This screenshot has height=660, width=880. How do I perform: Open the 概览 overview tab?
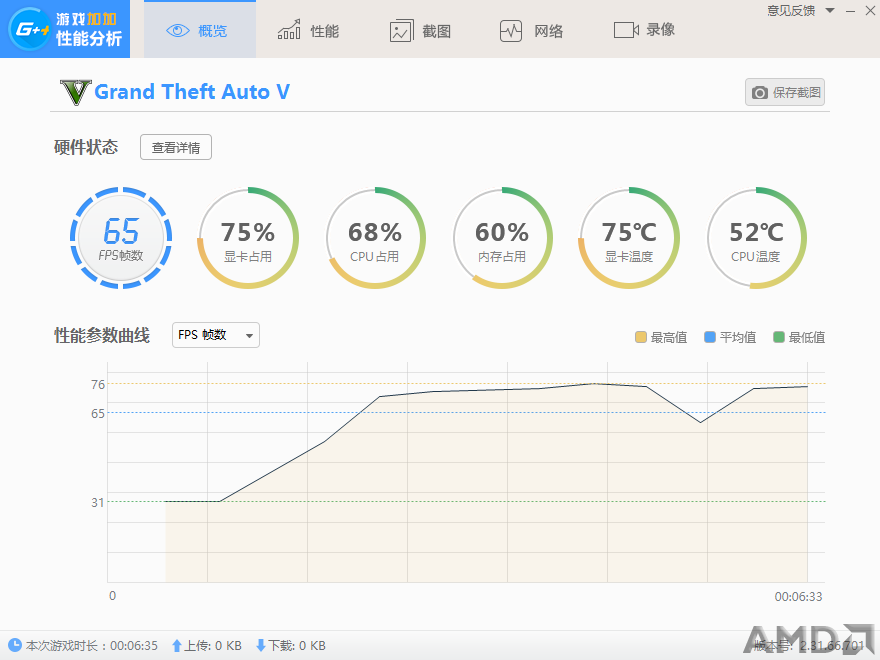tap(200, 29)
